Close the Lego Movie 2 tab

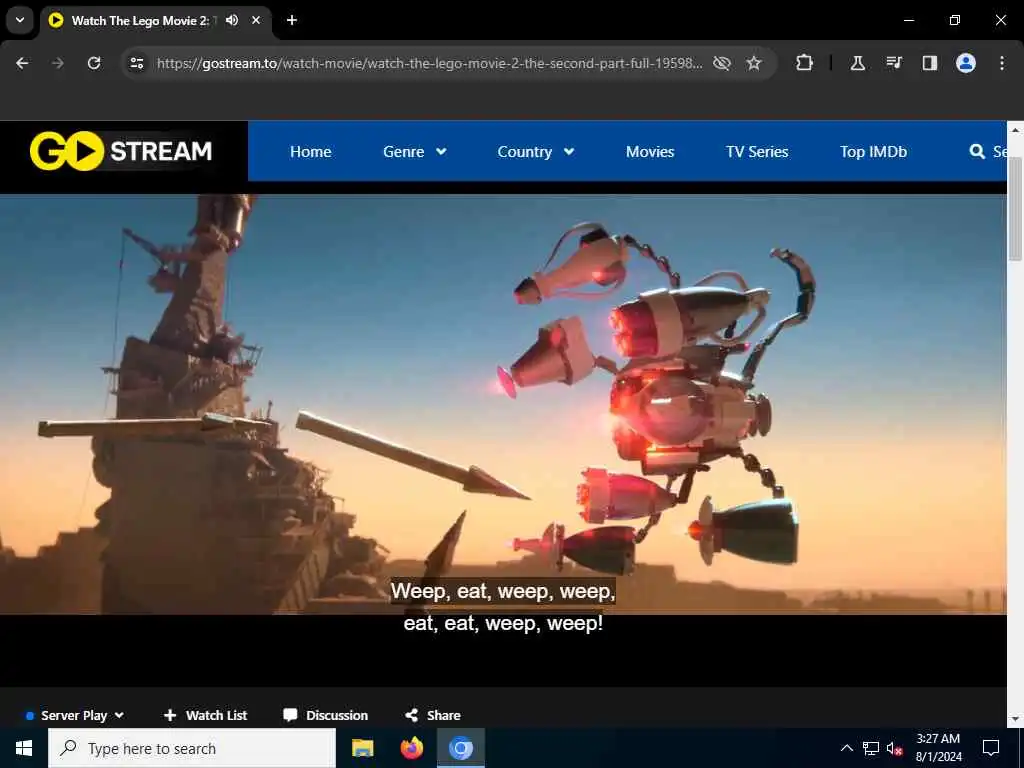point(256,20)
